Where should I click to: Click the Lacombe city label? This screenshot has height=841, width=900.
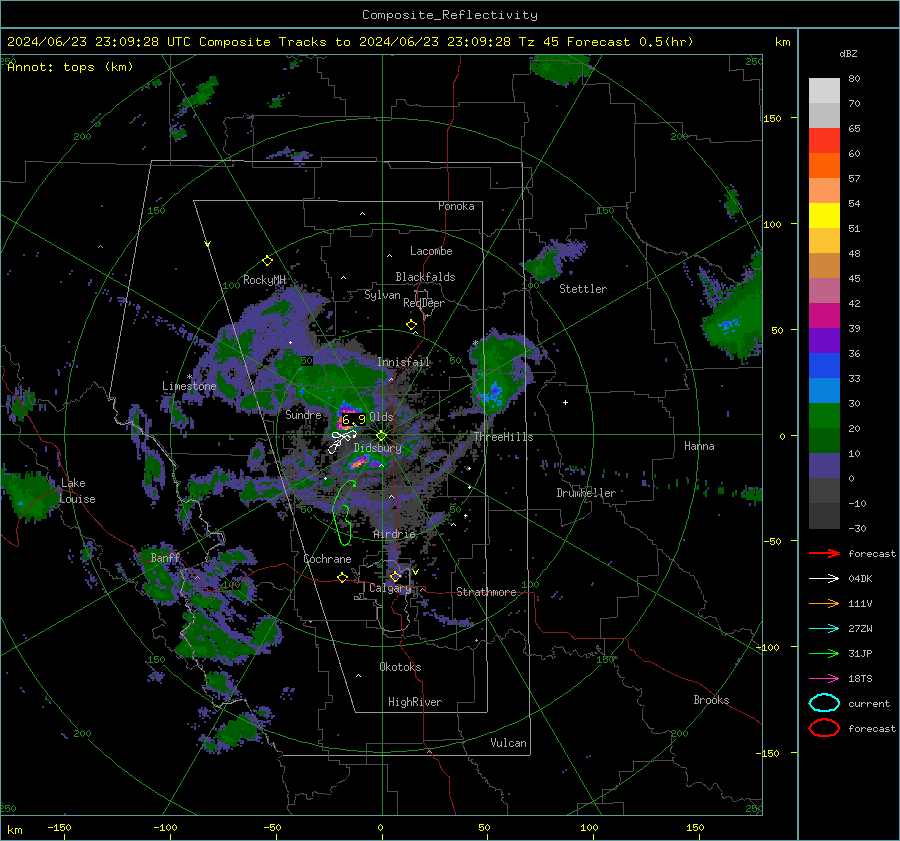431,251
